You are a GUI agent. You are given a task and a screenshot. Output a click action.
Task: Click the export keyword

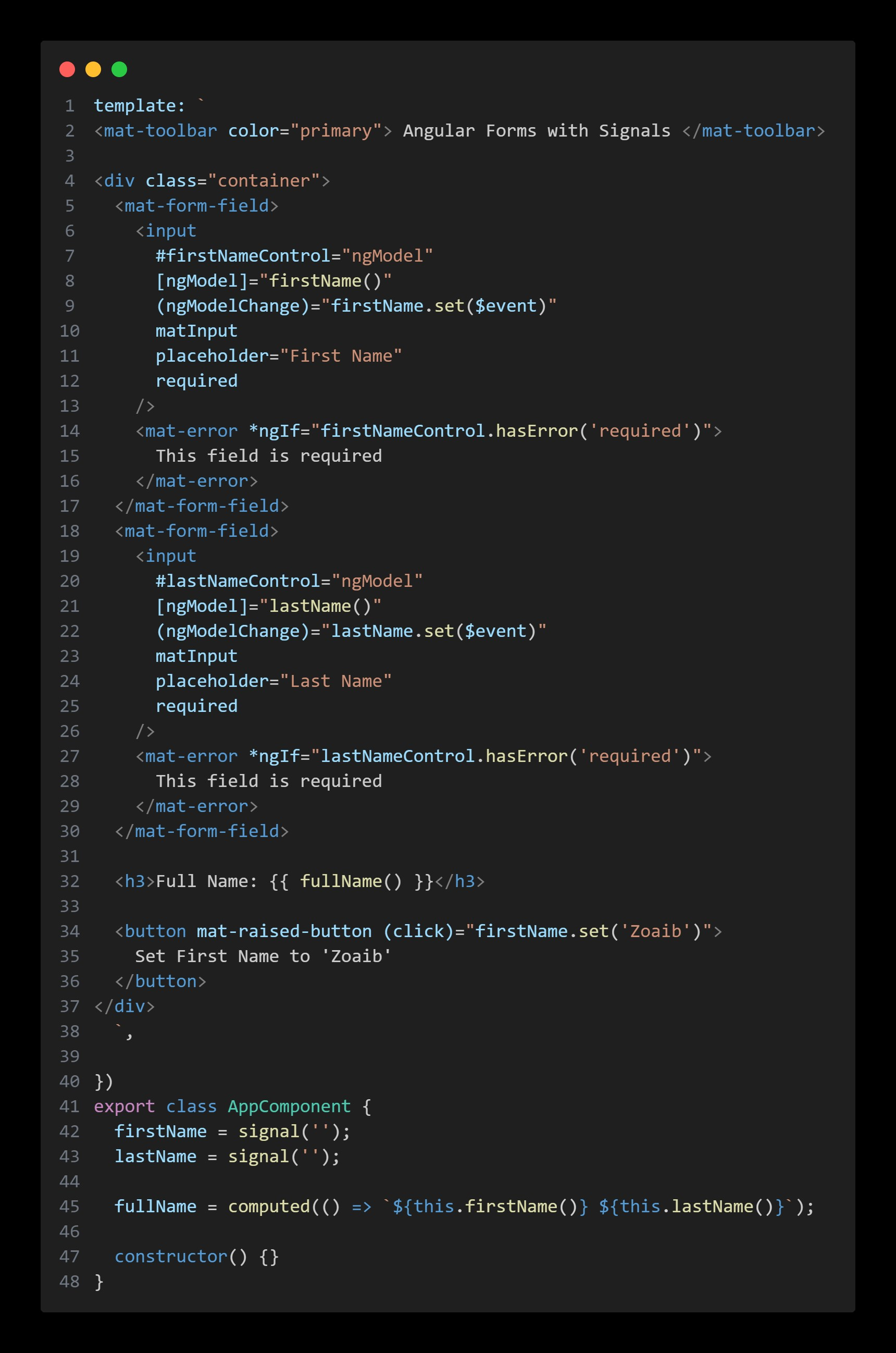[125, 1106]
